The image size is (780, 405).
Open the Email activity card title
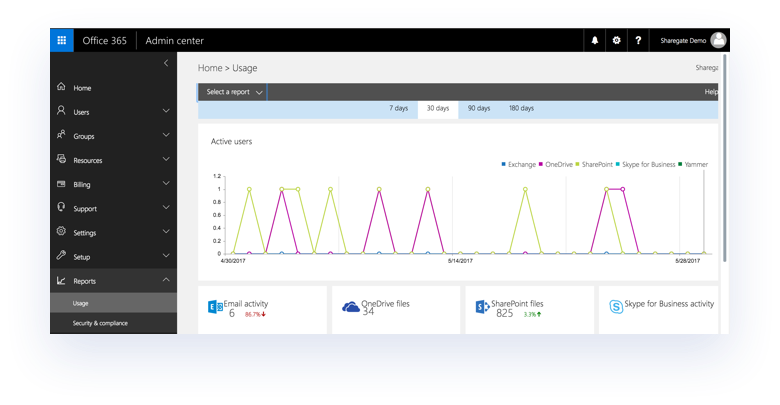pyautogui.click(x=246, y=304)
